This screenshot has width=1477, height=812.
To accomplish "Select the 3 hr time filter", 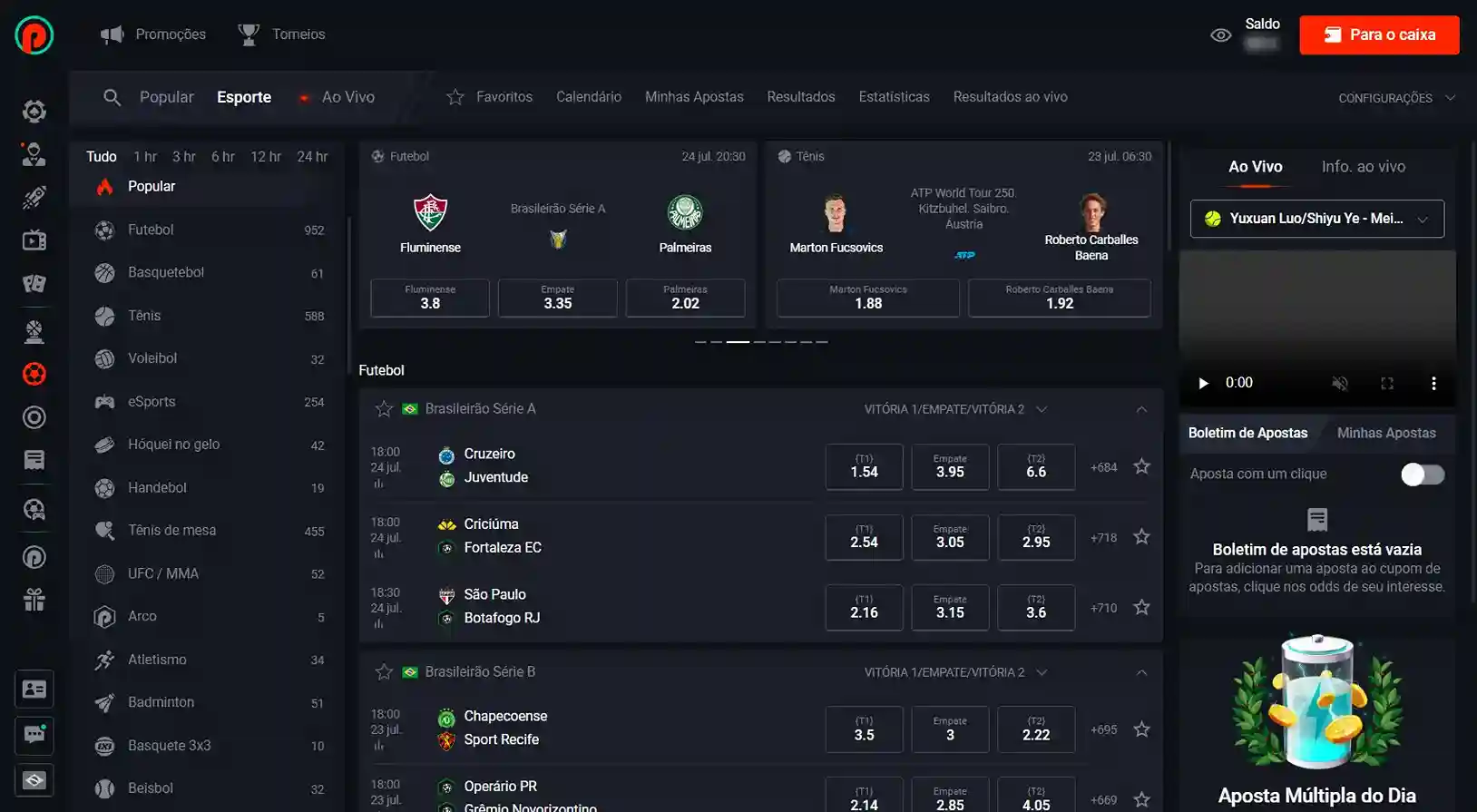I will (x=184, y=157).
